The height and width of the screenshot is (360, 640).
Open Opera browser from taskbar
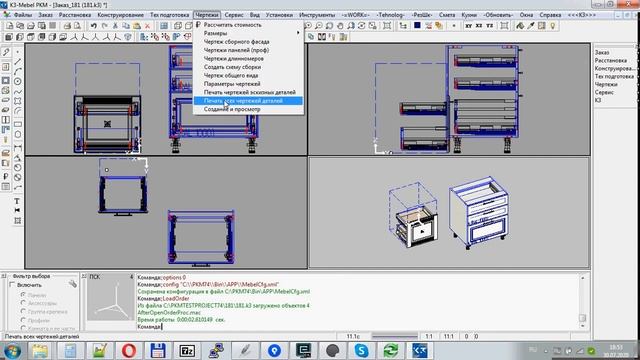point(129,351)
